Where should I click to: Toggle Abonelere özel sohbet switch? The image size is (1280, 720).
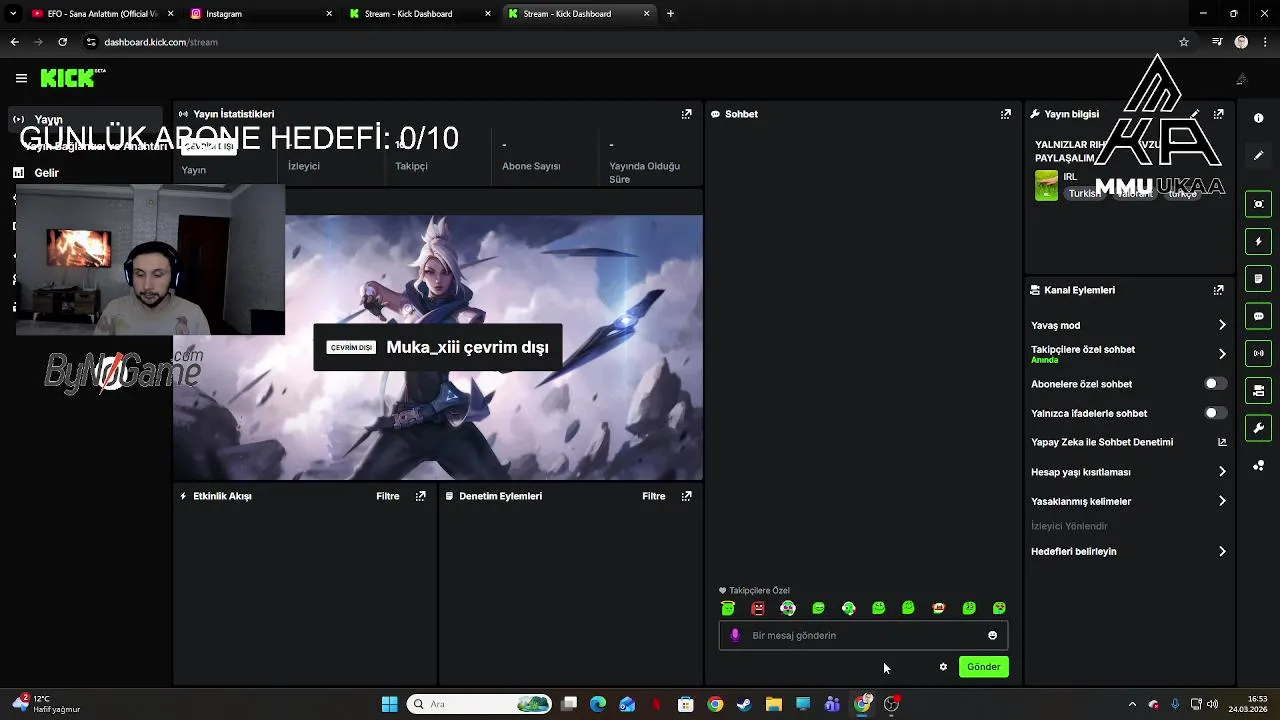[1215, 384]
